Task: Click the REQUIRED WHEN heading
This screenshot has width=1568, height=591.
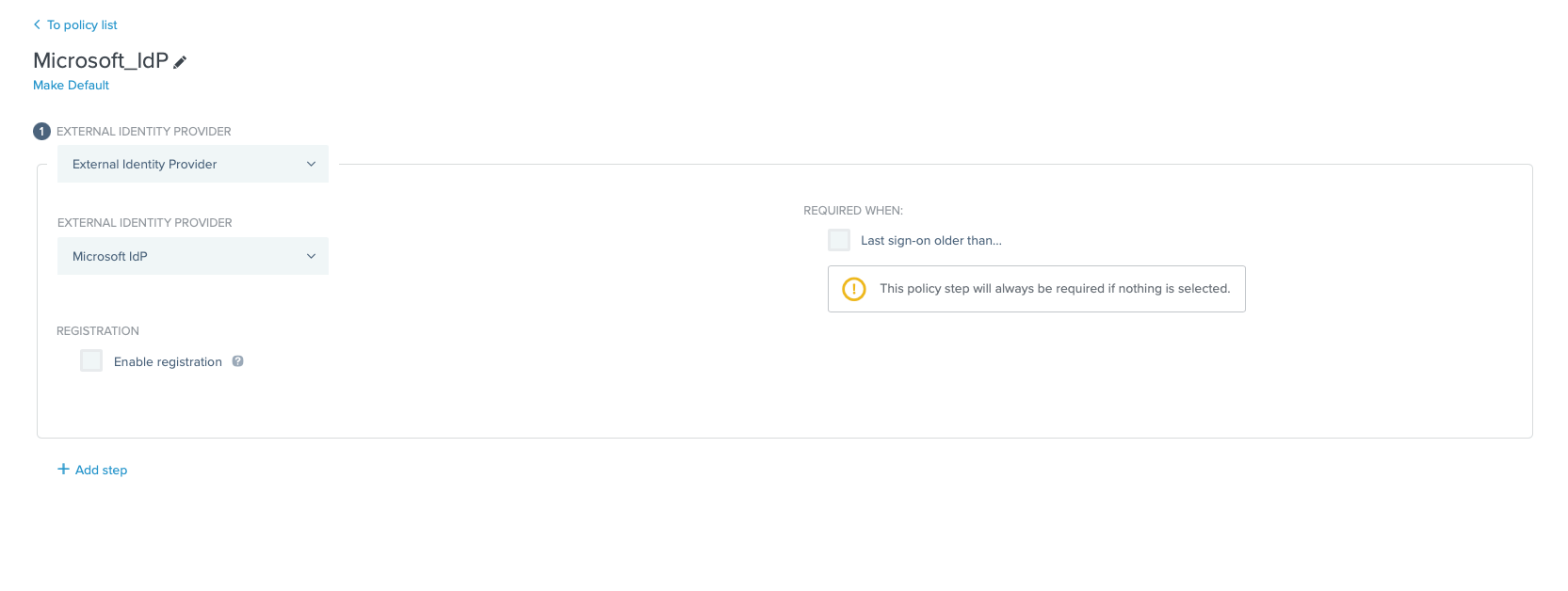Action: coord(852,211)
